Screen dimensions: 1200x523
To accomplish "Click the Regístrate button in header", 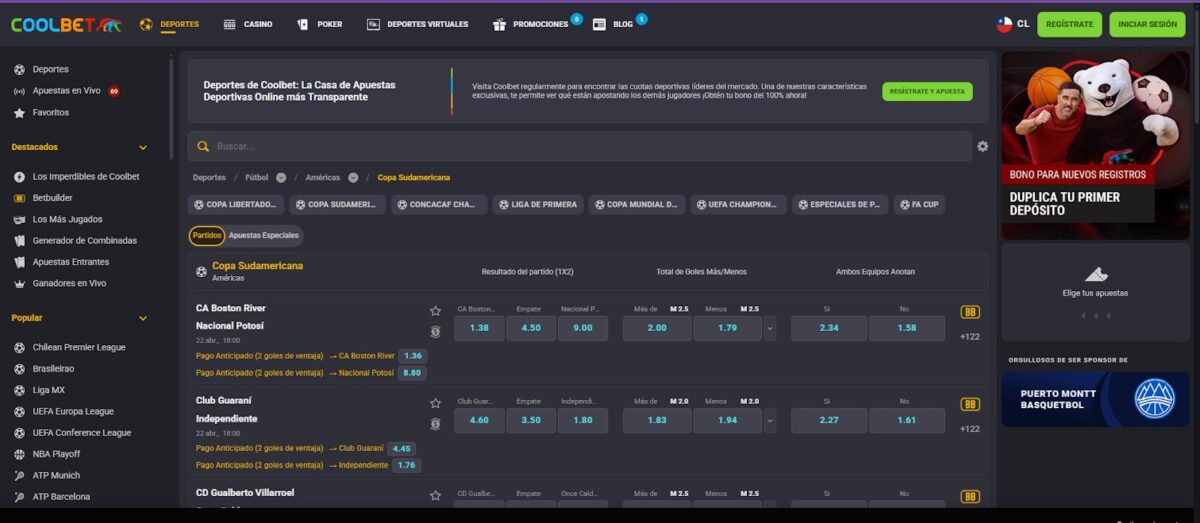I will pos(1069,24).
